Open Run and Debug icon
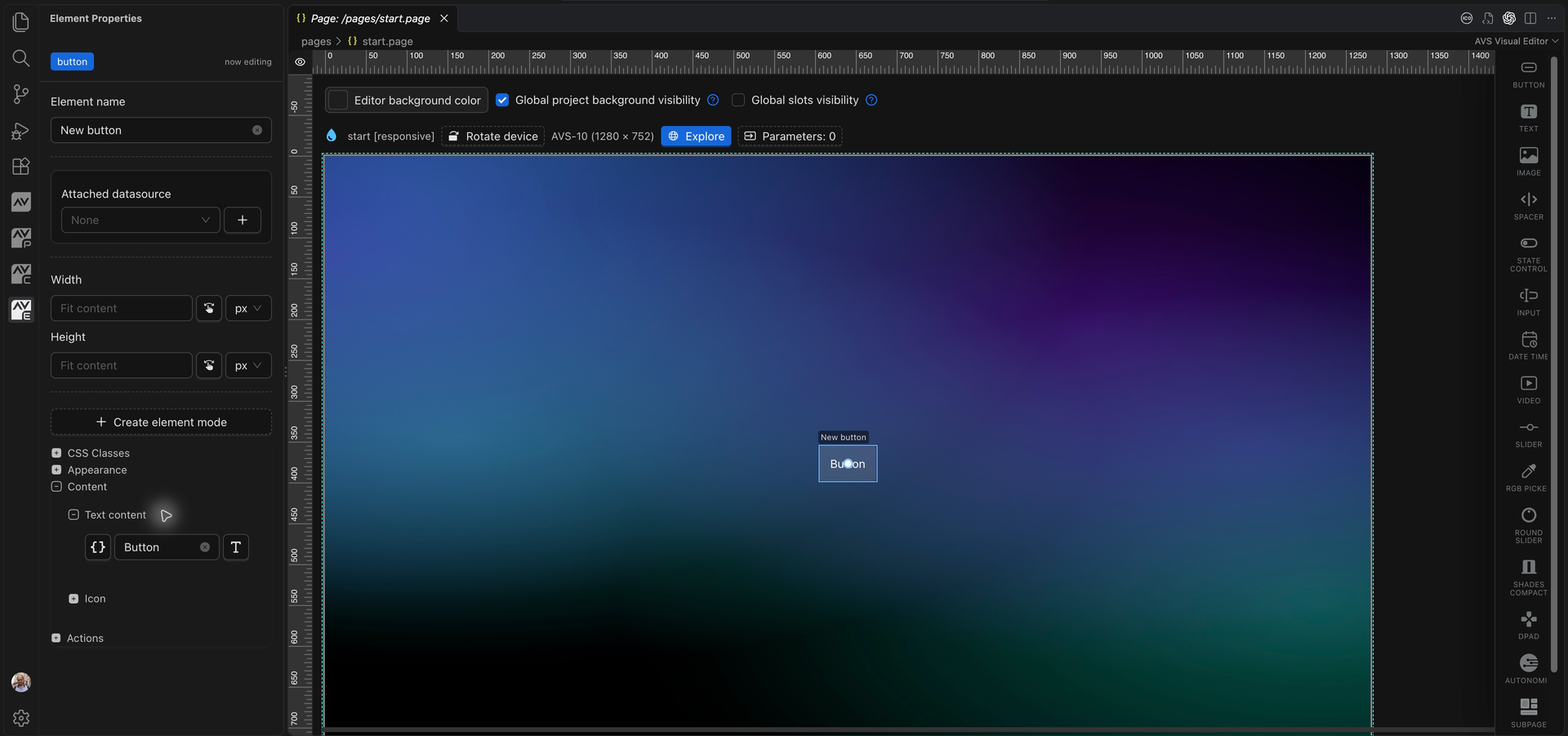 click(21, 131)
